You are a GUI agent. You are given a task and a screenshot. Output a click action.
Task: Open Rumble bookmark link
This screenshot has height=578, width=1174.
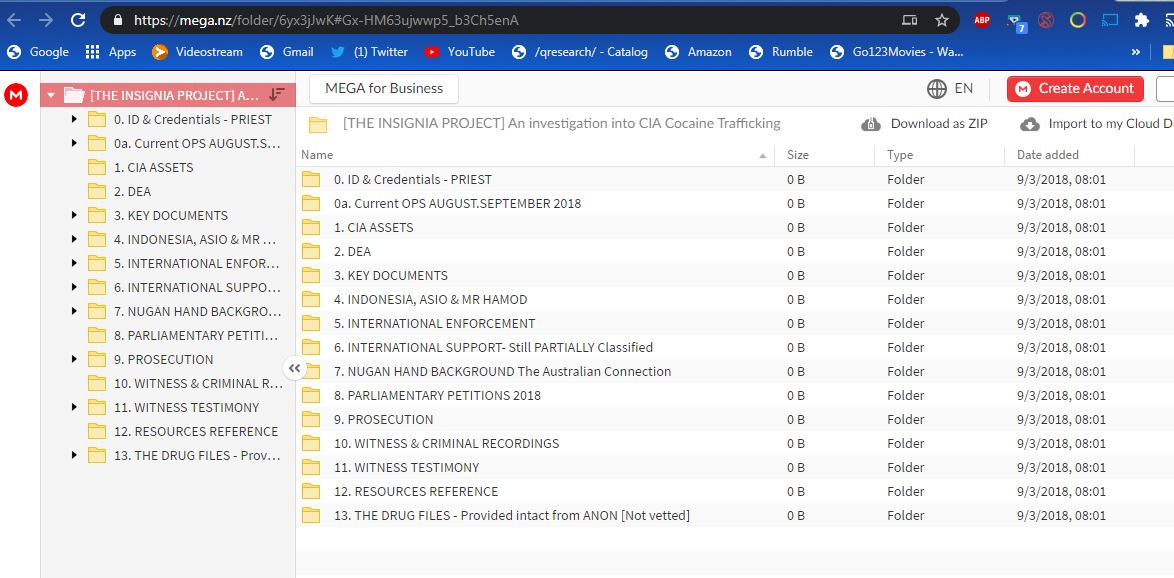(x=781, y=52)
